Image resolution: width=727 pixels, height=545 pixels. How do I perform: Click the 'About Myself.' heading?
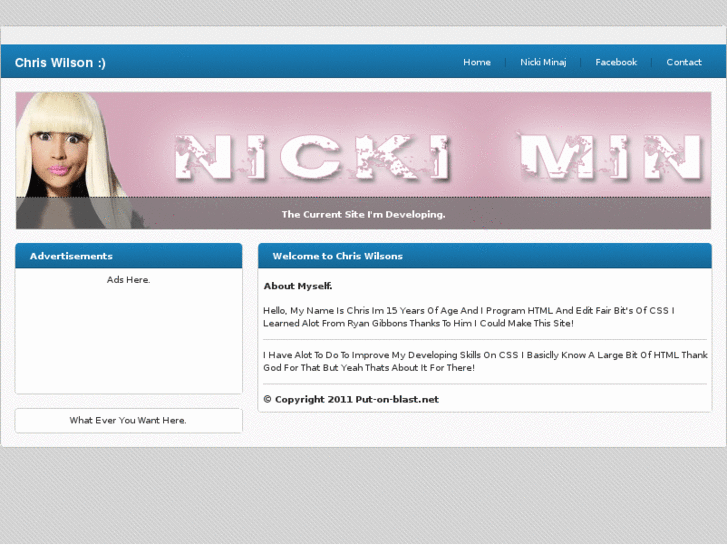298,286
